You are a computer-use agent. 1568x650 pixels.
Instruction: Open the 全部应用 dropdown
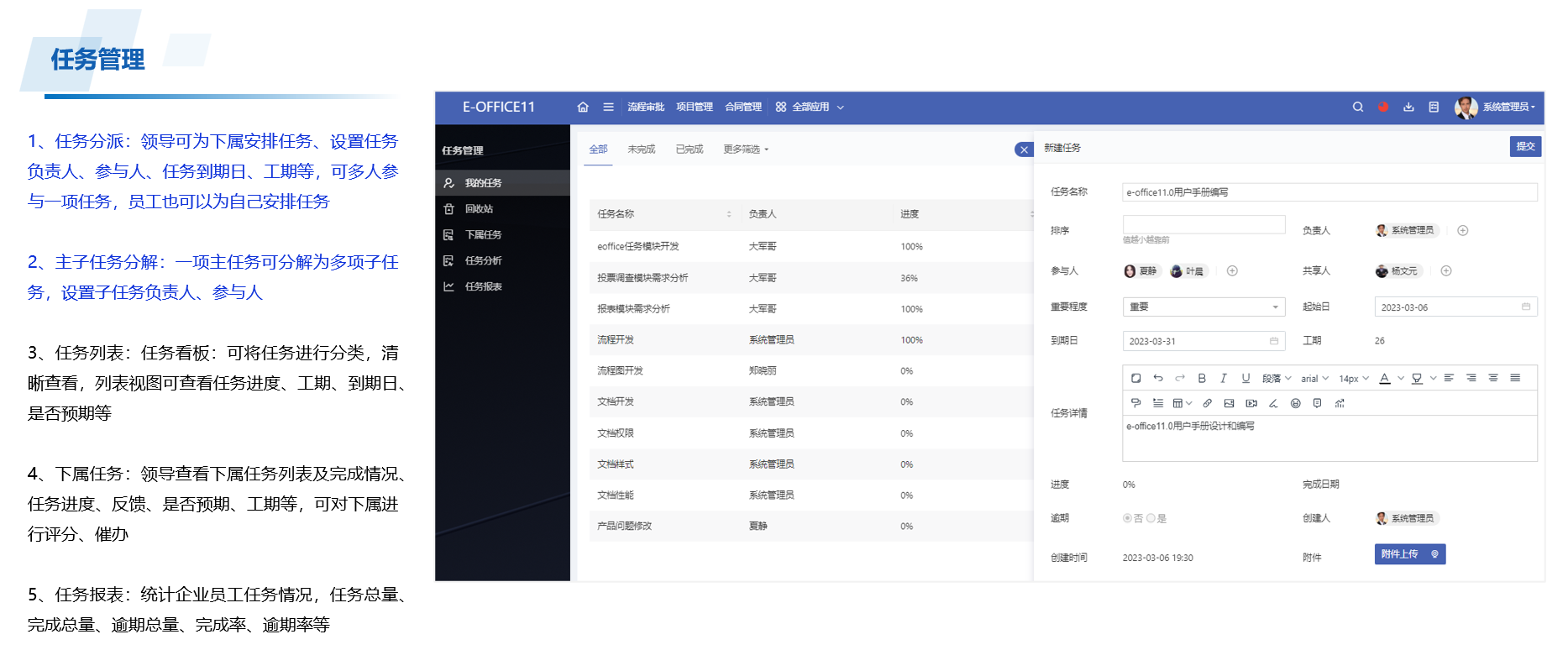810,107
